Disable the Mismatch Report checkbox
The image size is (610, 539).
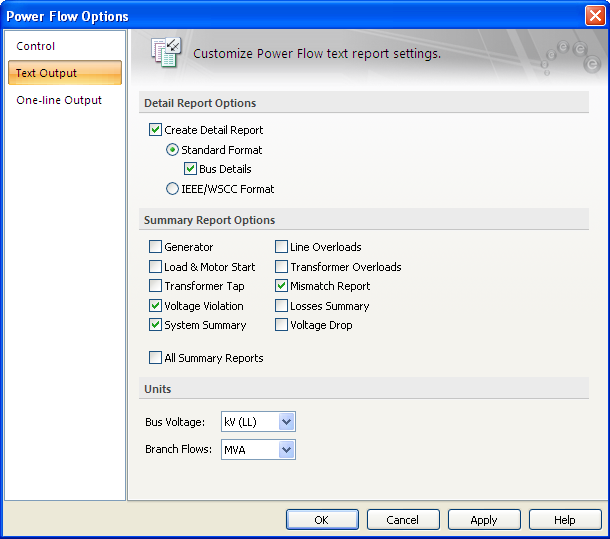[281, 286]
